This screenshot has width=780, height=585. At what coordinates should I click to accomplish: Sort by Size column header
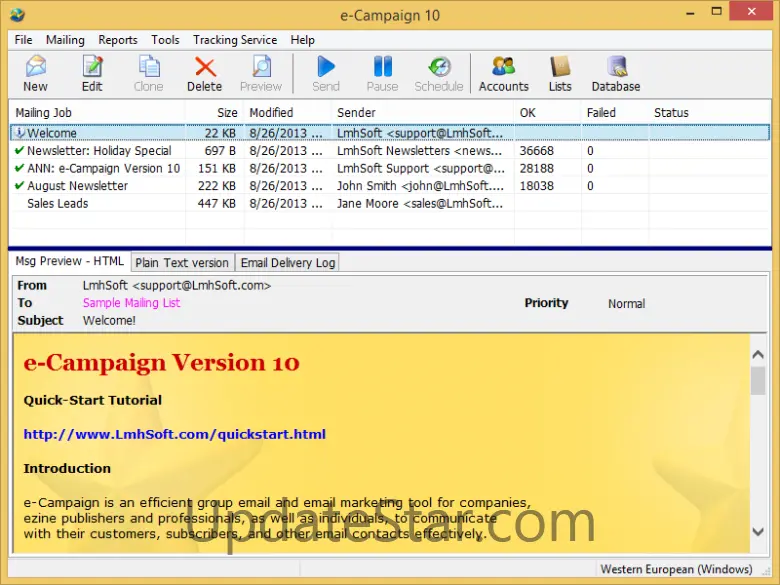pyautogui.click(x=215, y=113)
